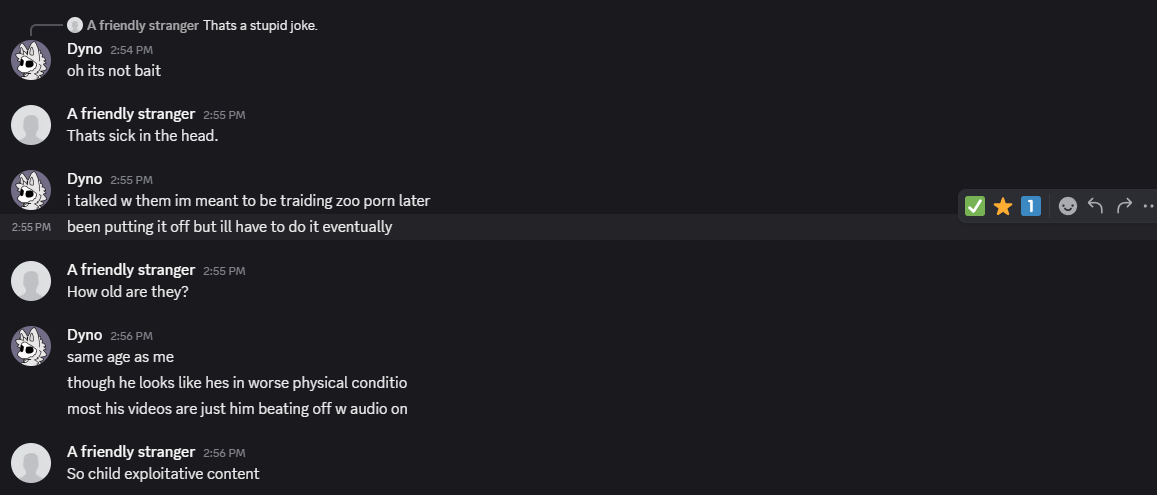This screenshot has width=1157, height=495.
Task: Add the blue number one reaction
Action: 1031,206
